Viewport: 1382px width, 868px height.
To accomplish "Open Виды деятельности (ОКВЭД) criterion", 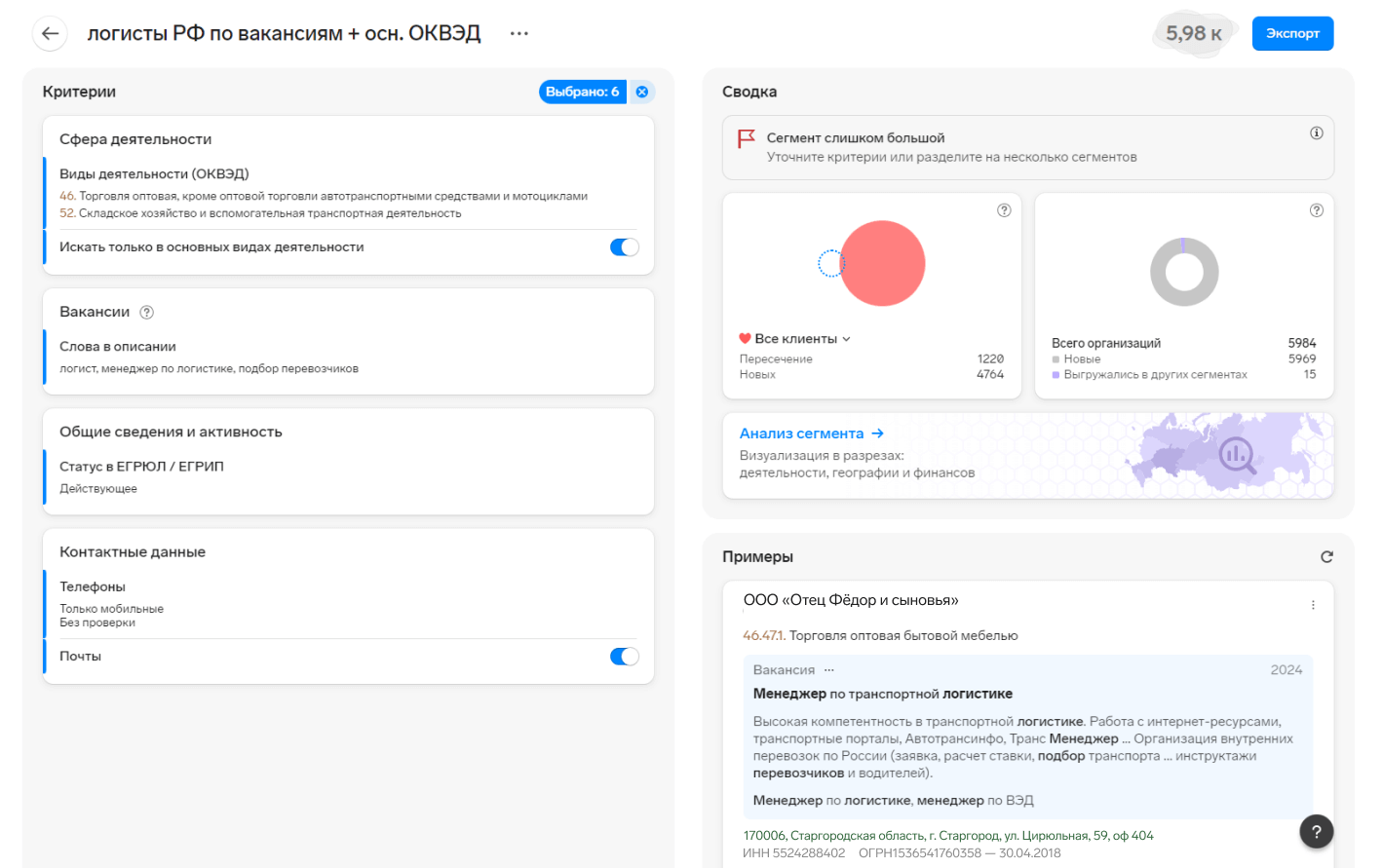I will pos(154,174).
